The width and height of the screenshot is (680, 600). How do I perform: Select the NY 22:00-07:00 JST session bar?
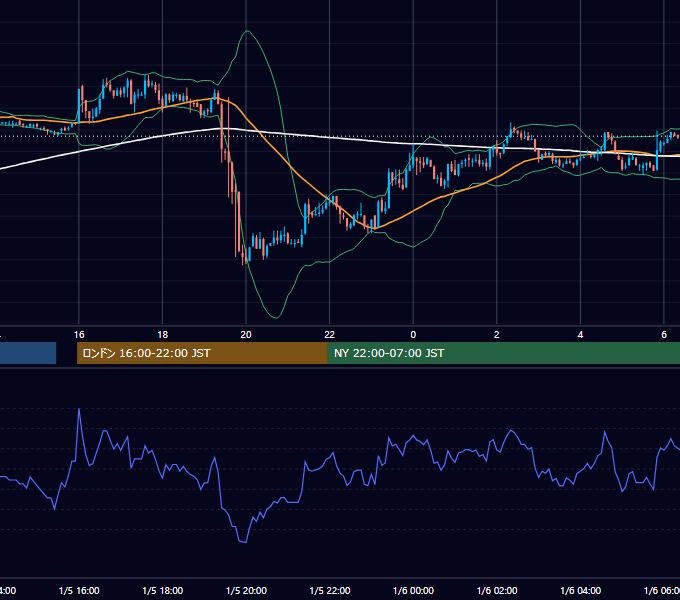coord(503,353)
